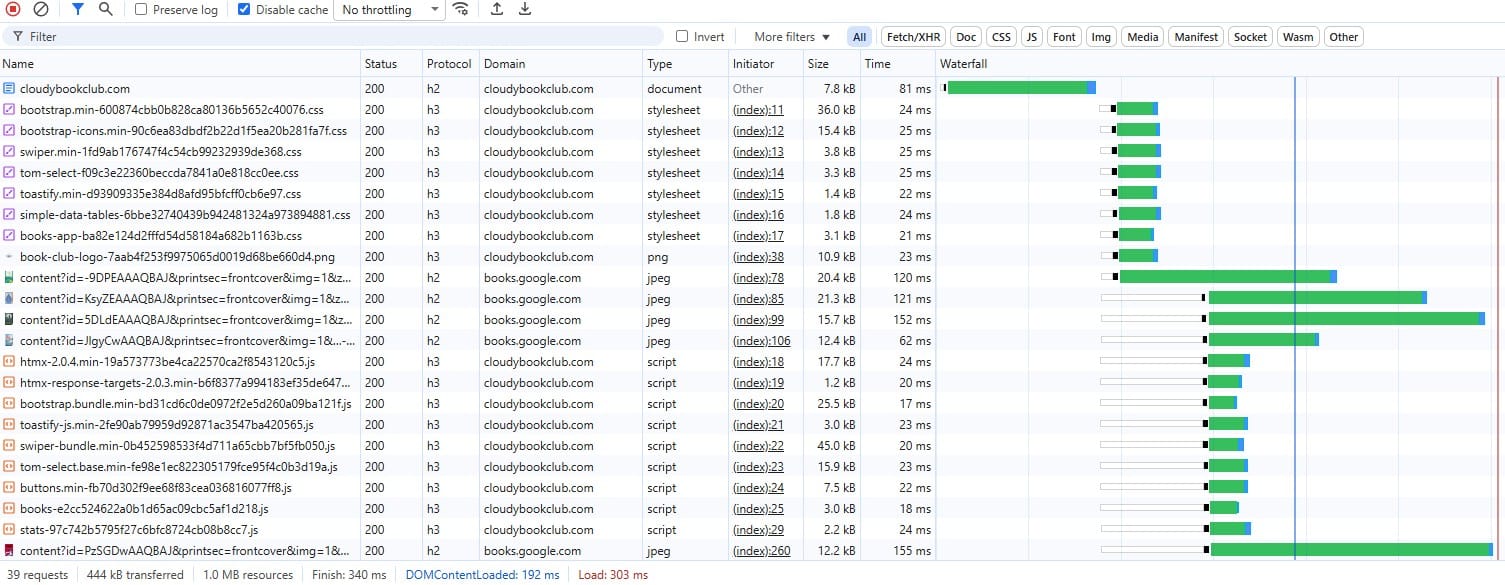Toggle the filter funnel icon

[78, 9]
